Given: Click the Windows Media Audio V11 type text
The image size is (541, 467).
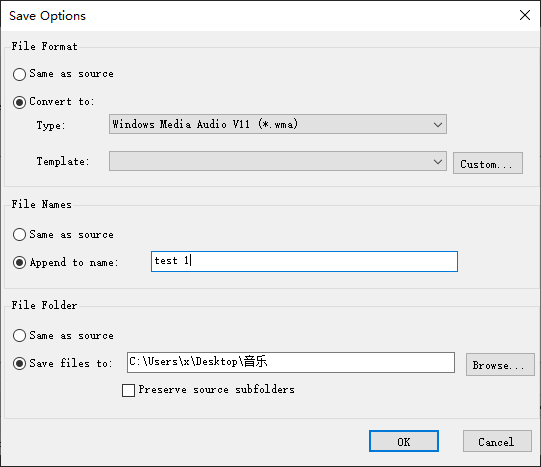Looking at the screenshot, I should click(205, 124).
